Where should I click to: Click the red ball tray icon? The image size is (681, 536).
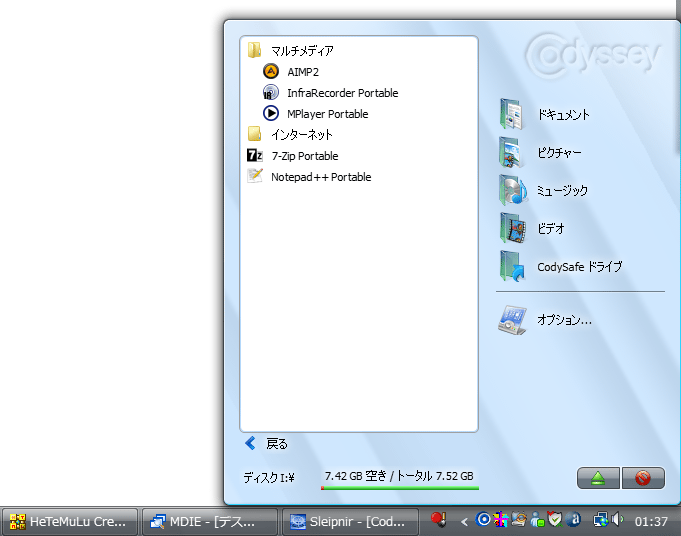438,519
